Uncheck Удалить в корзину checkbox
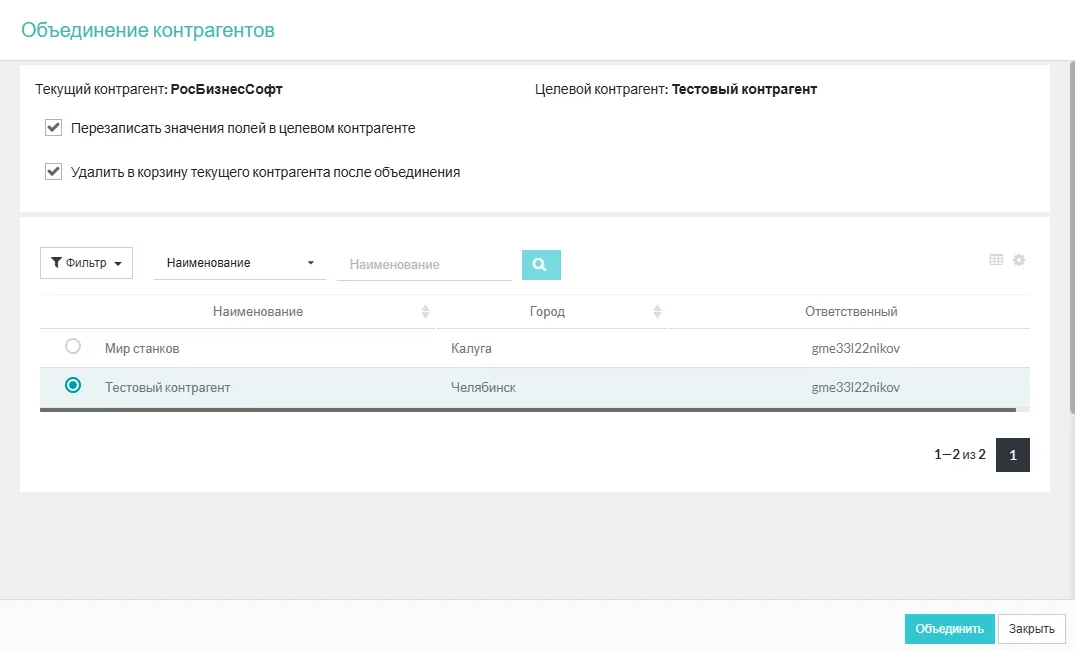This screenshot has width=1075, height=650. click(x=54, y=172)
